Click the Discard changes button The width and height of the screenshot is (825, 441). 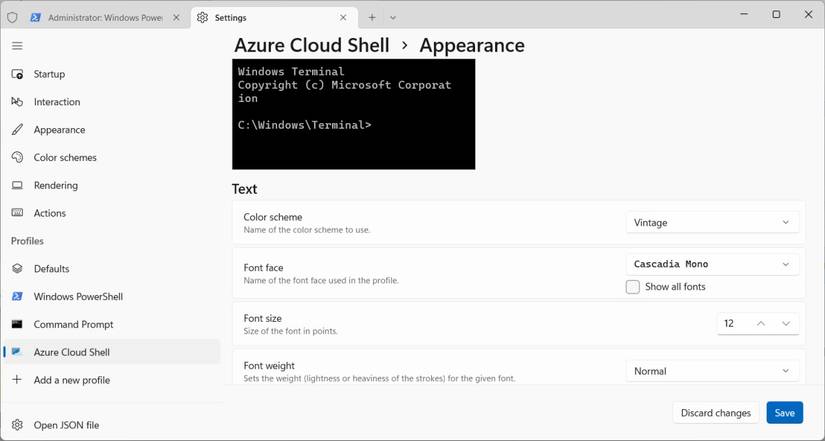pyautogui.click(x=715, y=413)
